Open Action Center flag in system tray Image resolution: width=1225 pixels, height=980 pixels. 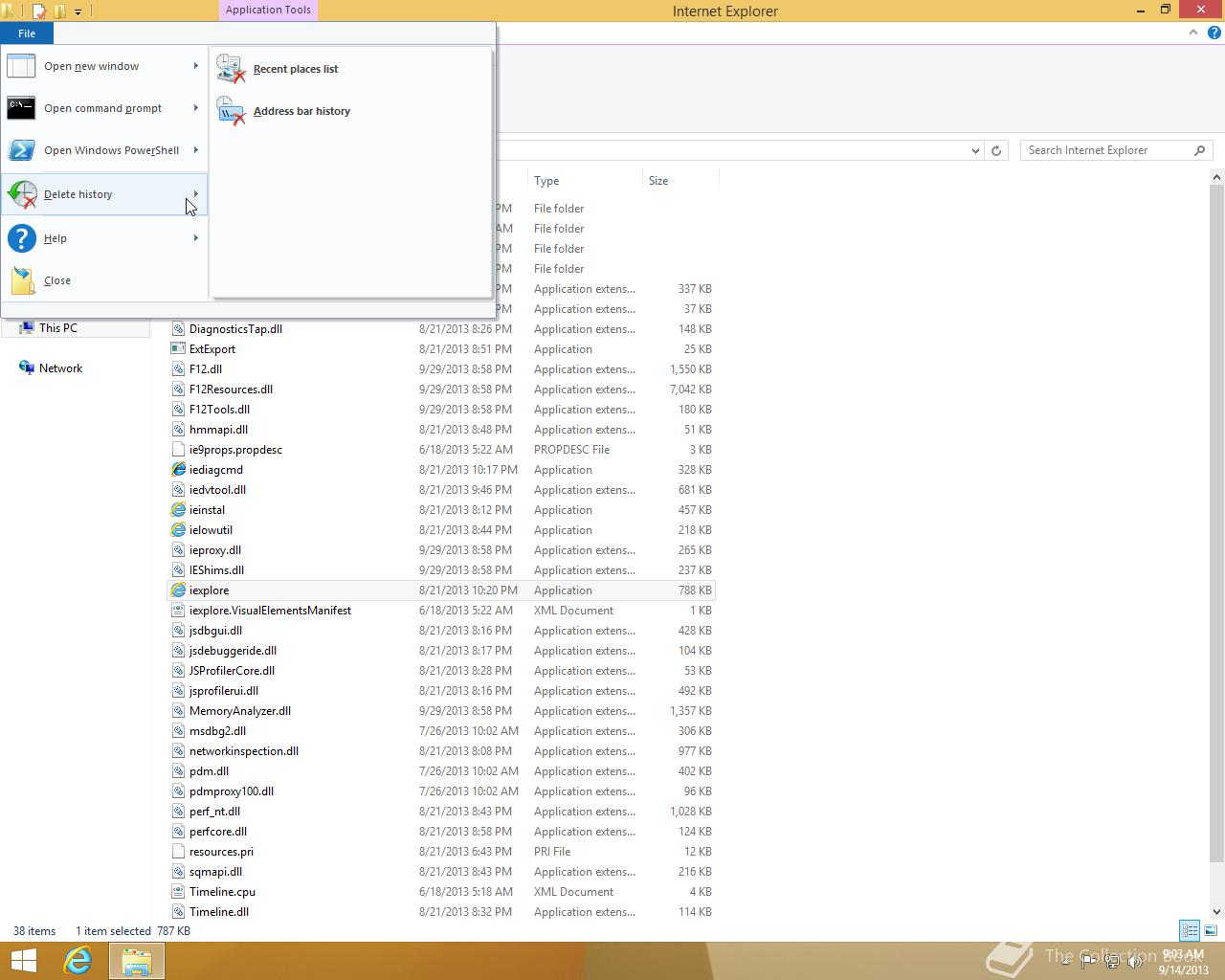(x=1088, y=963)
